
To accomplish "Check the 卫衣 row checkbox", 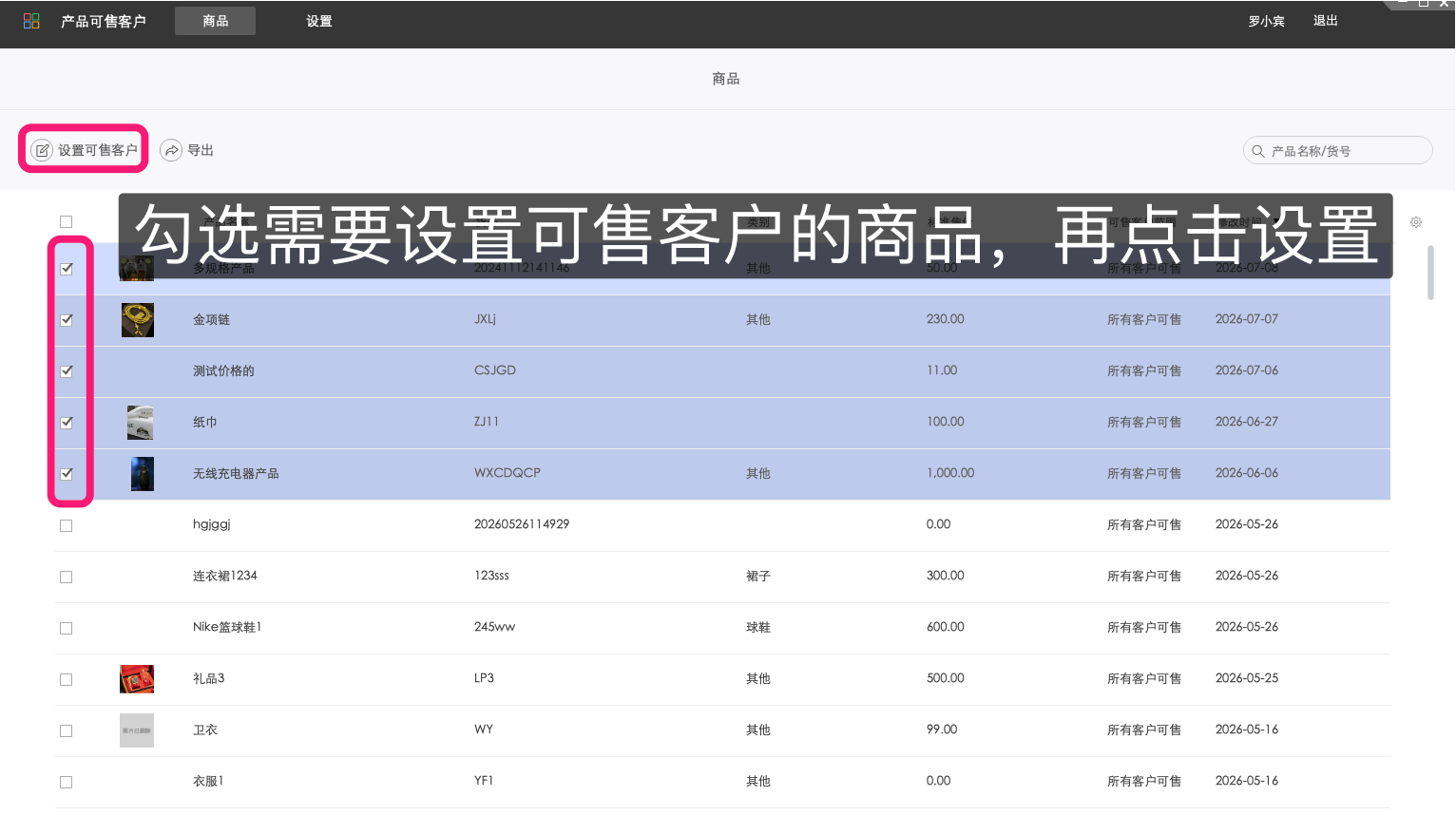I will pos(67,730).
